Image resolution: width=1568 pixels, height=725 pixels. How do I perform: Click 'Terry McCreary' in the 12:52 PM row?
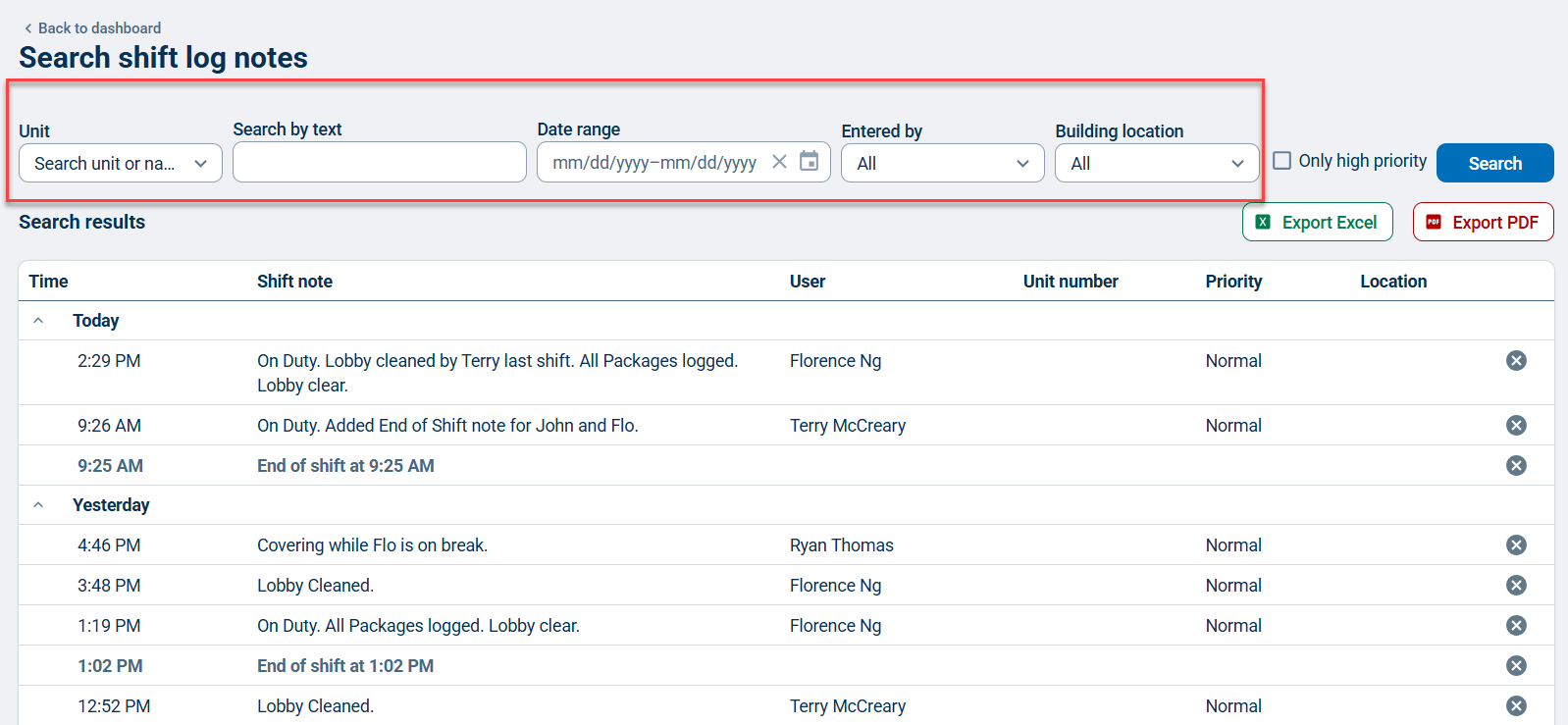848,706
